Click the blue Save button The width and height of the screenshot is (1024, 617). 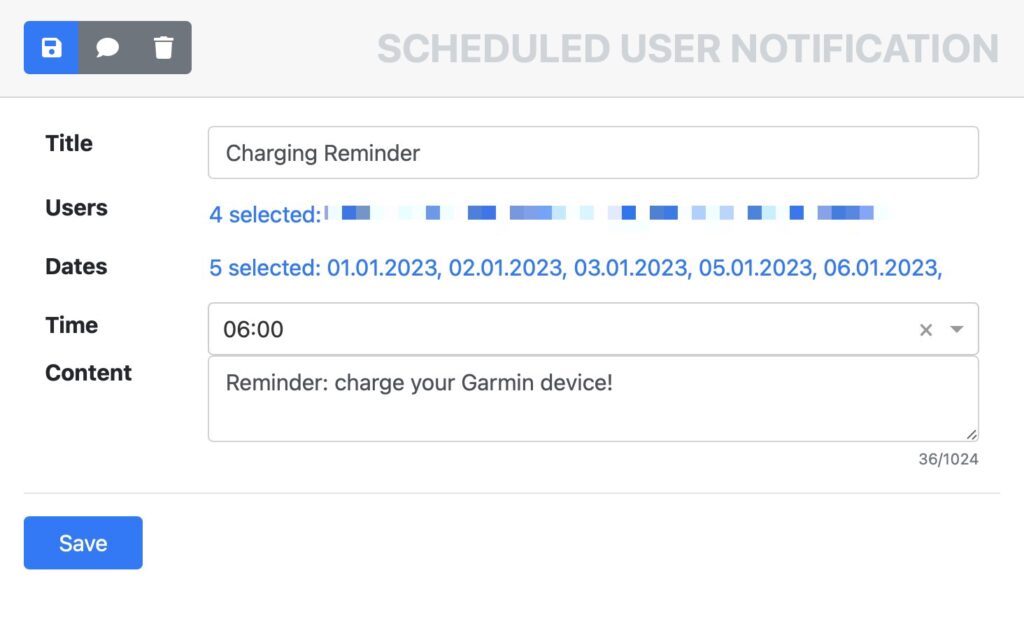pos(83,543)
